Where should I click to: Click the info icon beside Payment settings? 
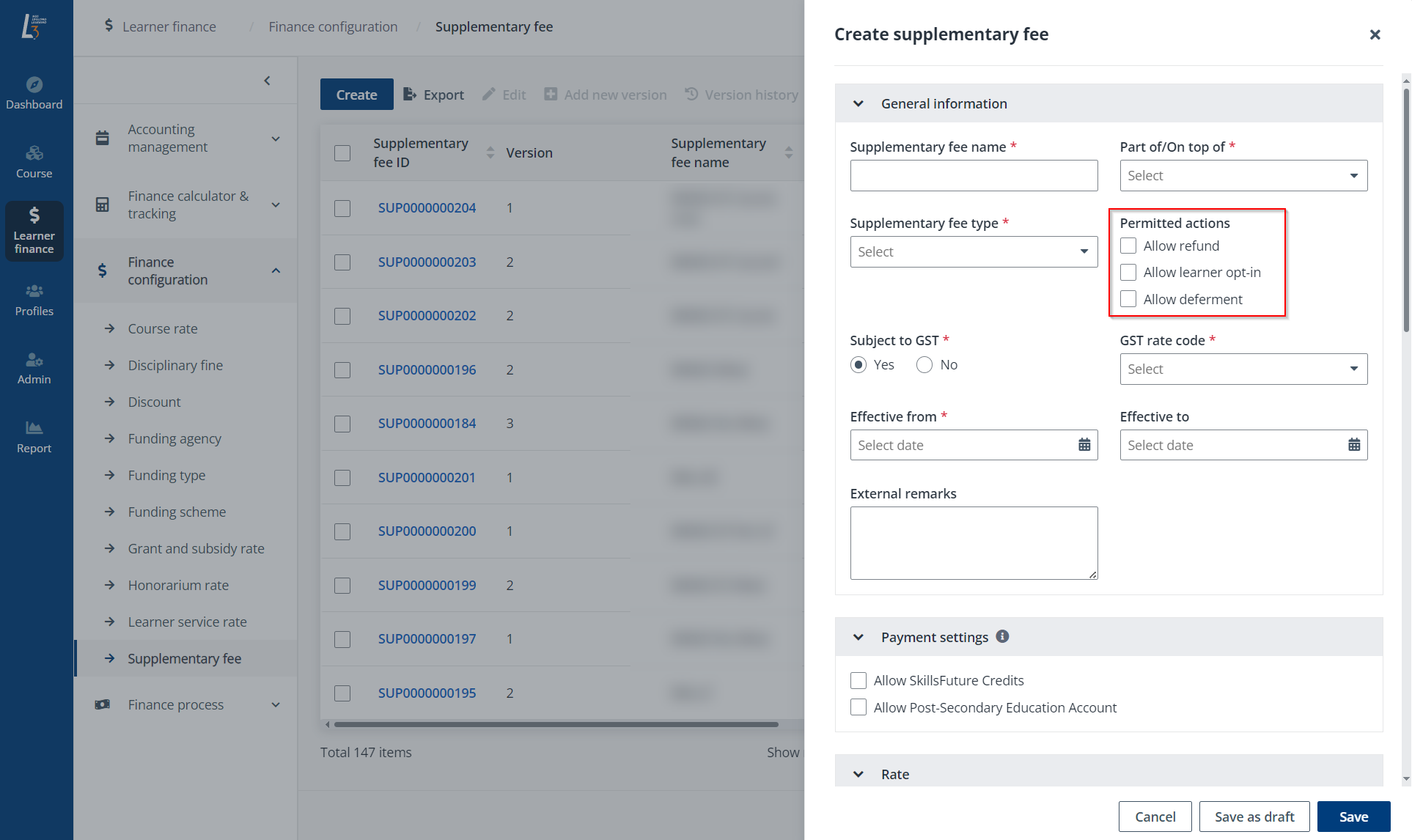pos(1003,636)
